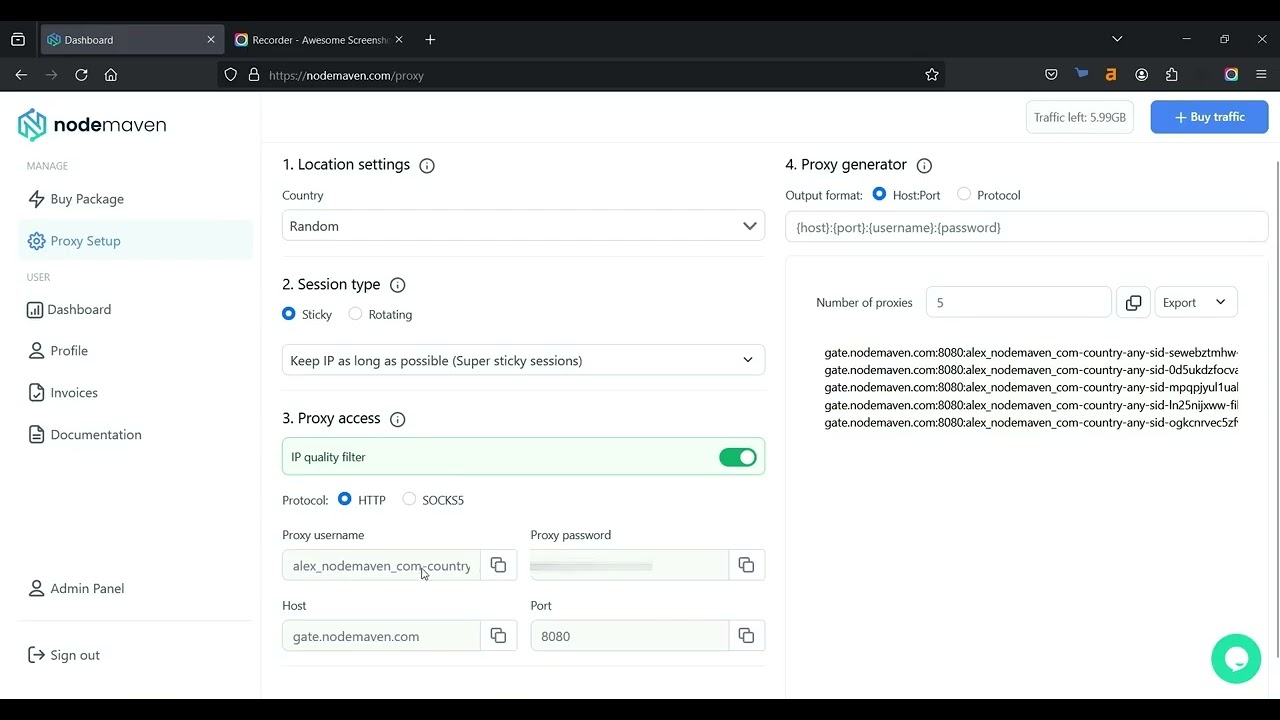
Task: Copy the proxy username to clipboard
Action: pyautogui.click(x=498, y=565)
